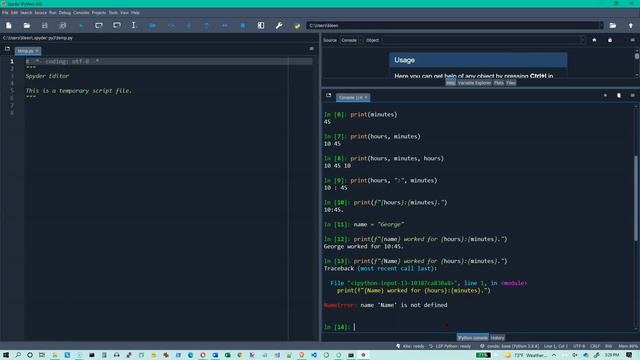Viewport: 640px width, 360px height.
Task: Switch to the Files tab
Action: (511, 83)
